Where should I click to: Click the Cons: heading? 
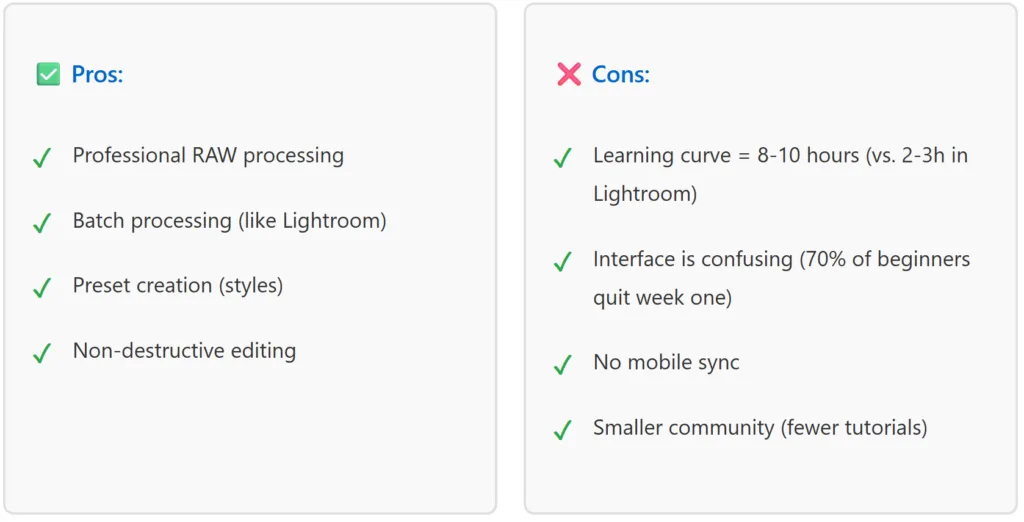(x=620, y=74)
